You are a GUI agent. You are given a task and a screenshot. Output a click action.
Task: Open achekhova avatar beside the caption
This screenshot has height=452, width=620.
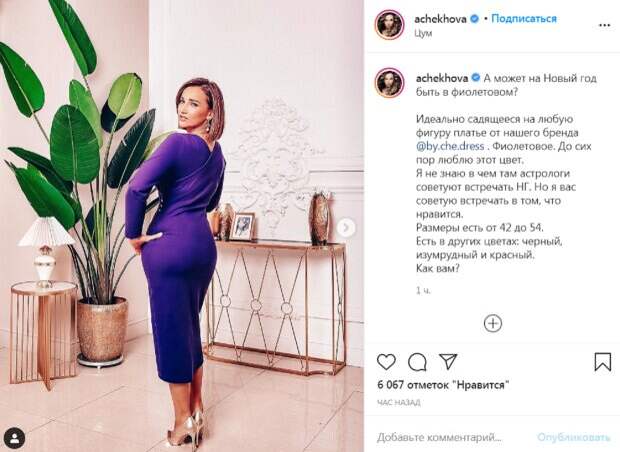pyautogui.click(x=389, y=83)
